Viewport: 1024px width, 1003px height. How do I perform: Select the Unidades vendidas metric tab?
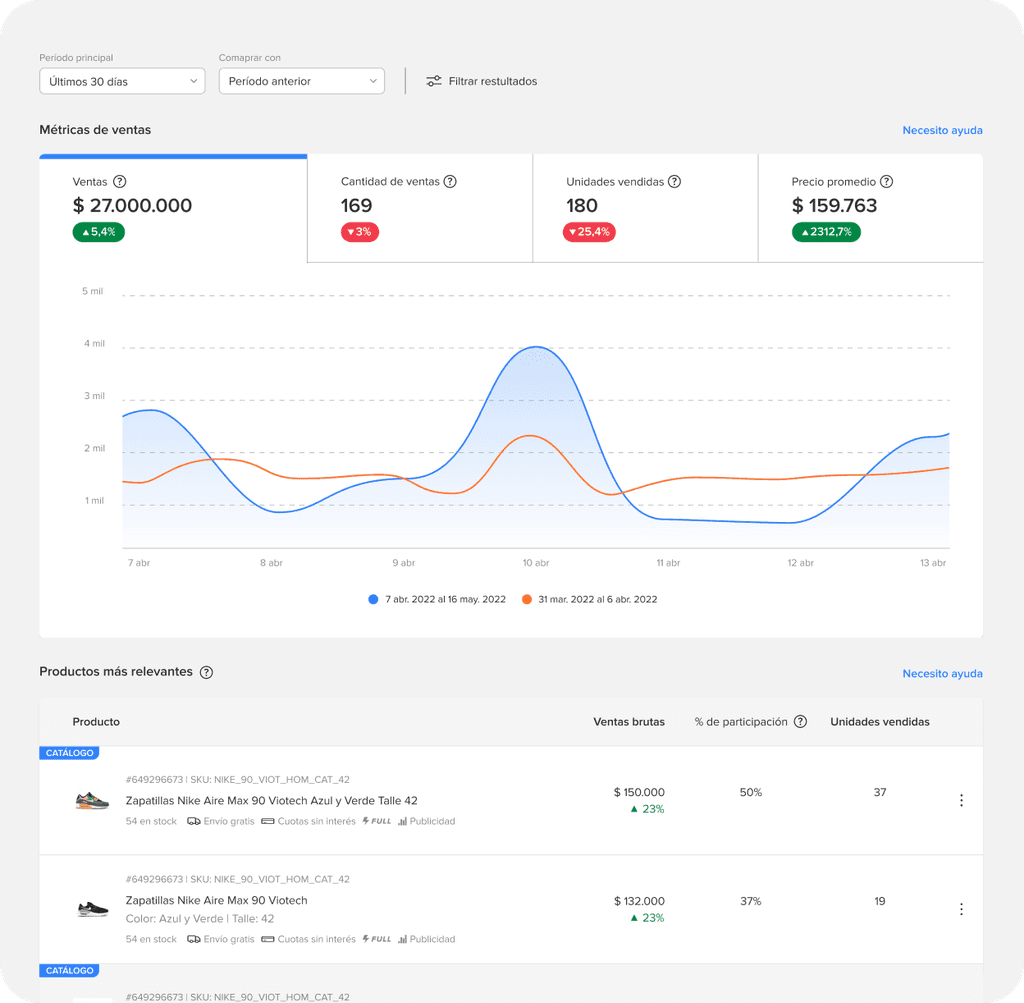[x=645, y=208]
